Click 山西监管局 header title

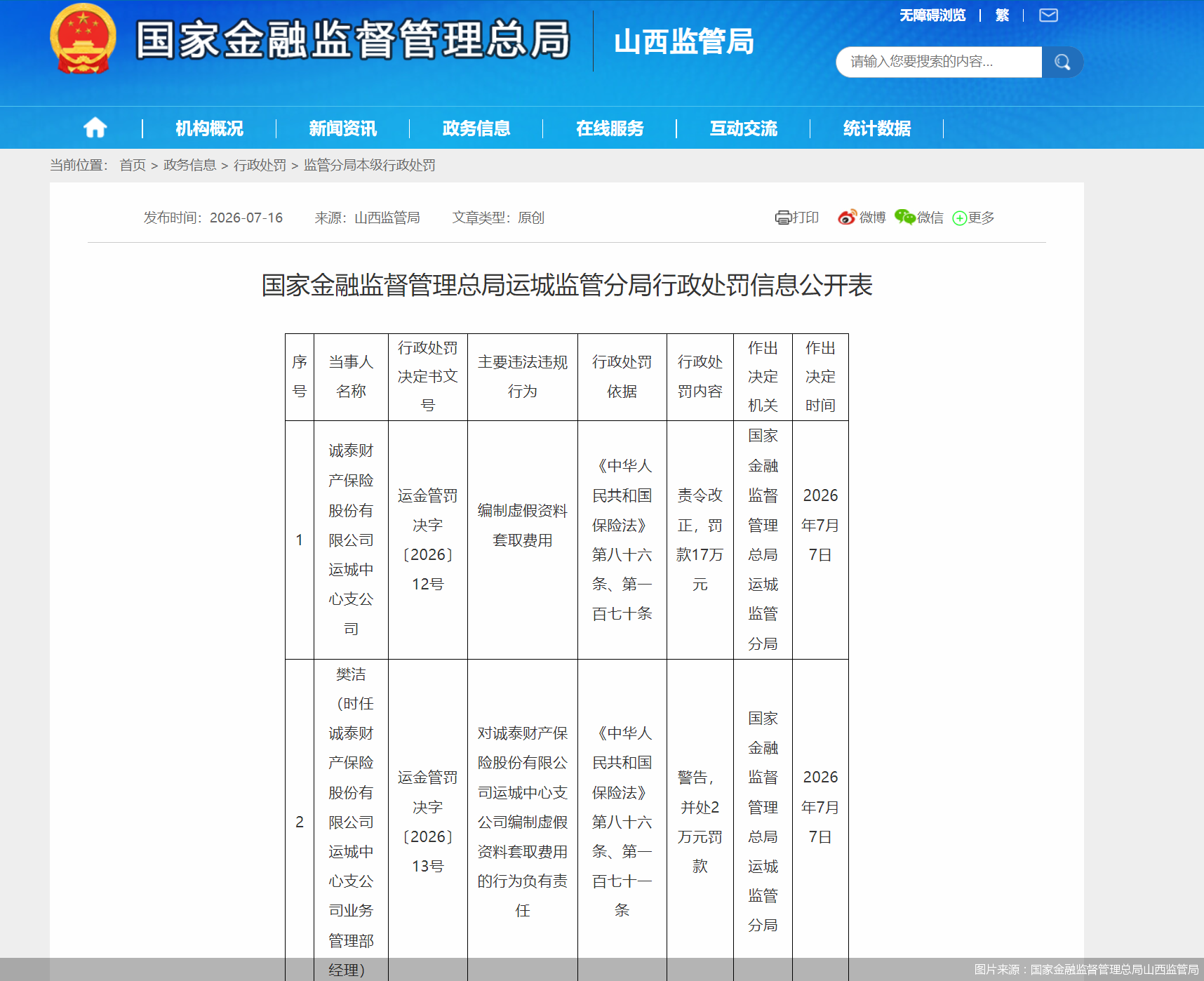[x=684, y=41]
